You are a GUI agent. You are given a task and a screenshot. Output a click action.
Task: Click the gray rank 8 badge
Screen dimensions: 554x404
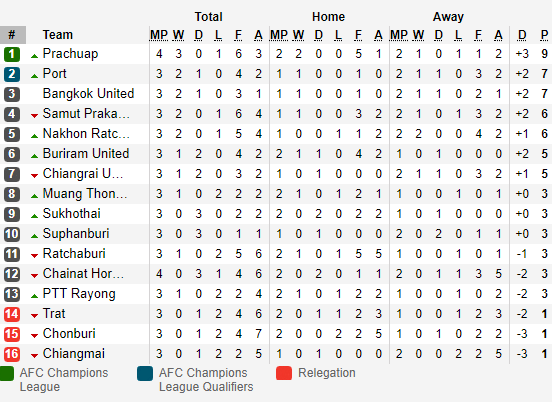pos(12,194)
